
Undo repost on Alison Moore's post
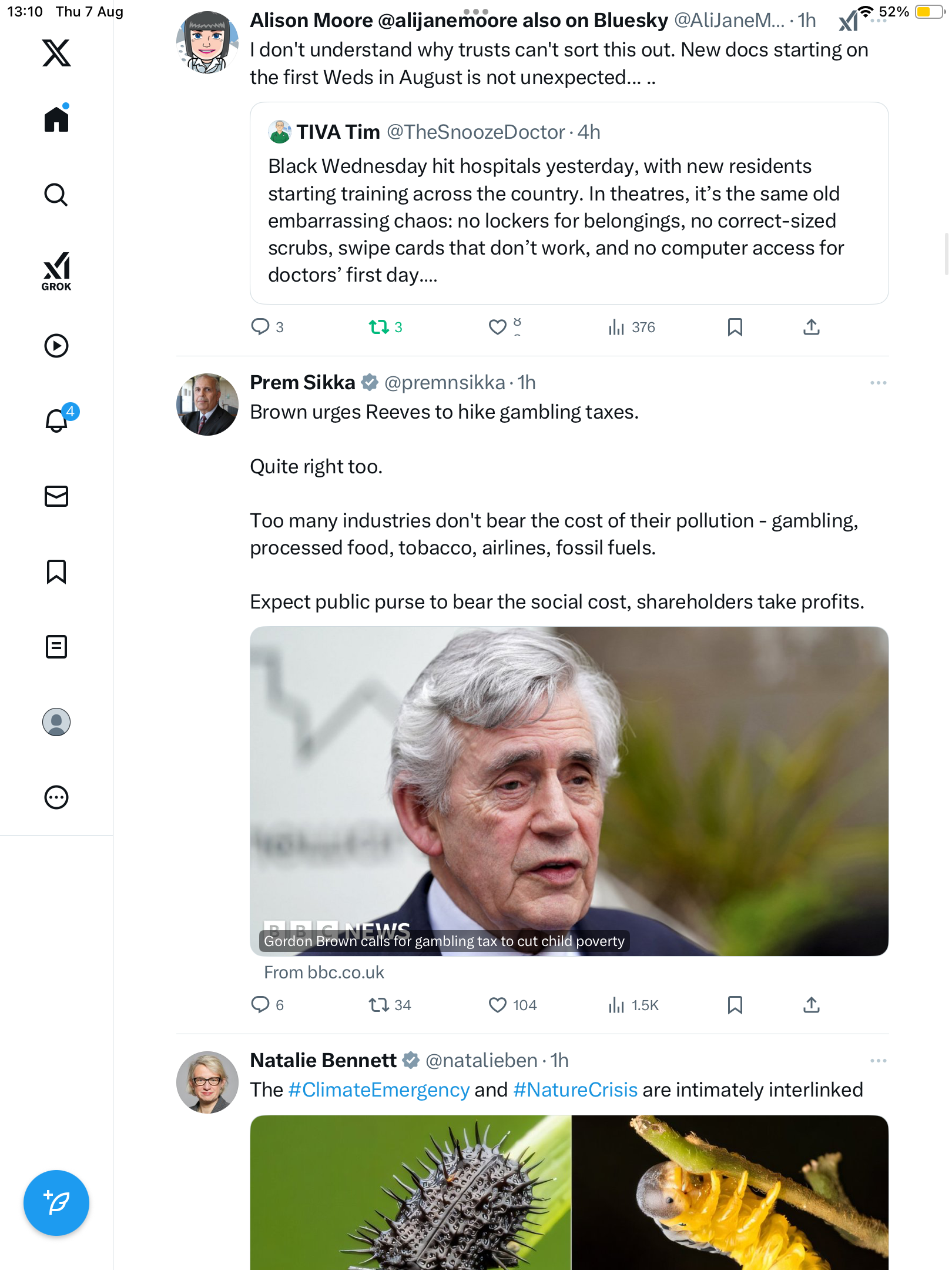379,327
